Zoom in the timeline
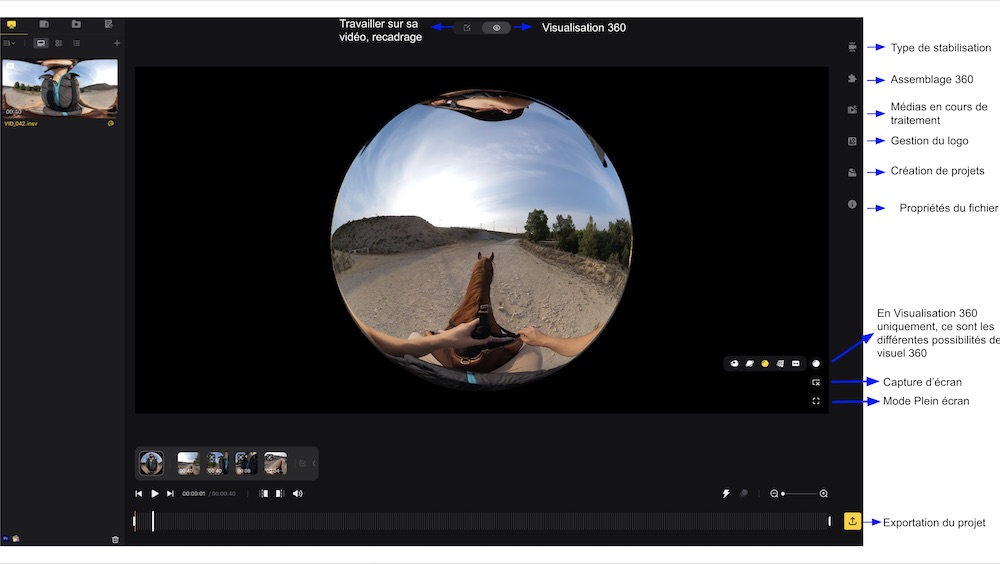Screen dimensions: 1000x564 pos(823,493)
